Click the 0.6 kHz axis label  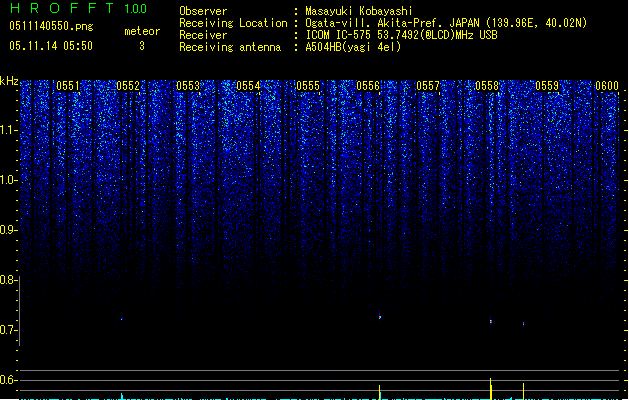click(8, 380)
